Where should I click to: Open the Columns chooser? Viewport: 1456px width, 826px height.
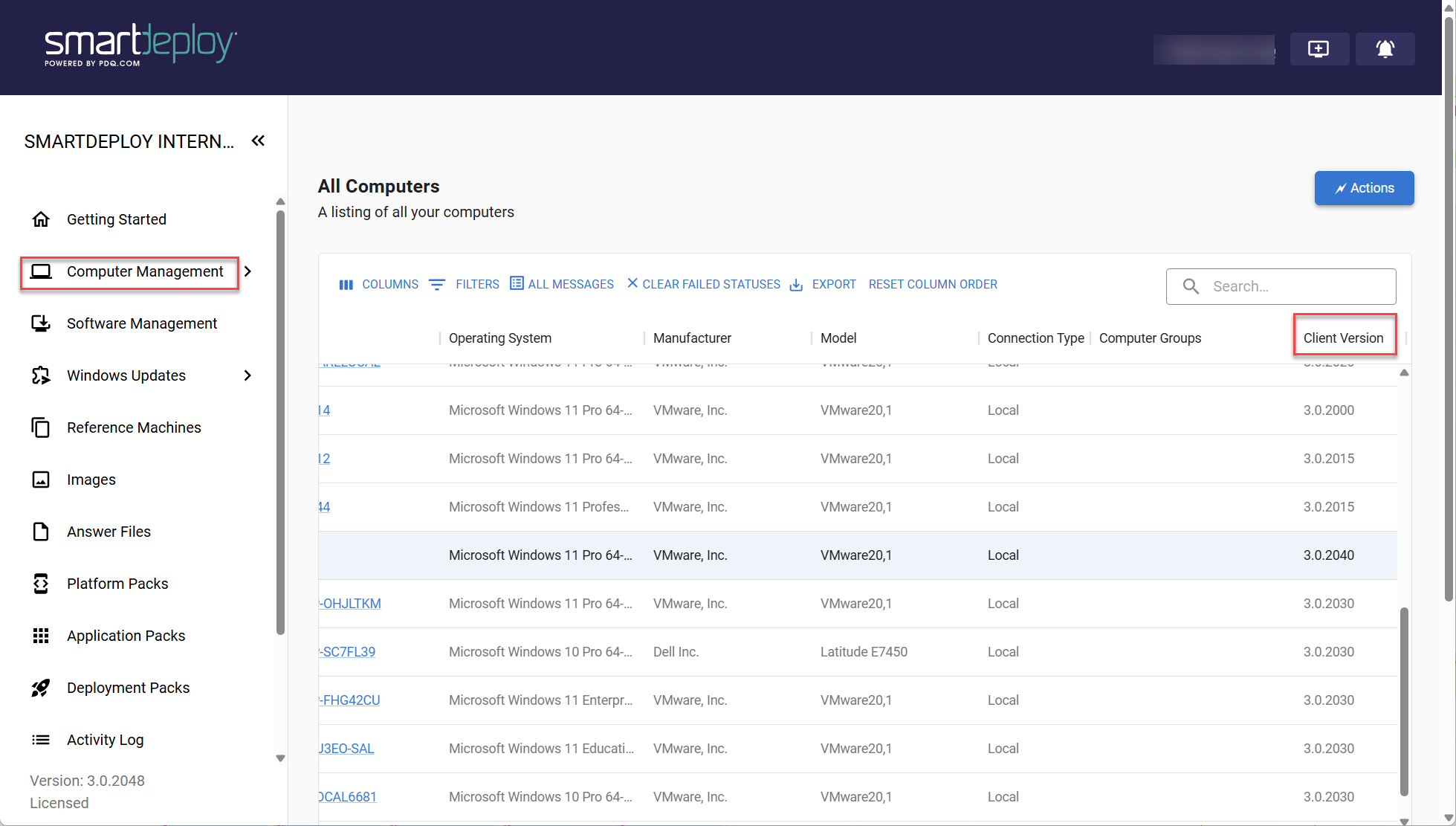[x=379, y=285]
